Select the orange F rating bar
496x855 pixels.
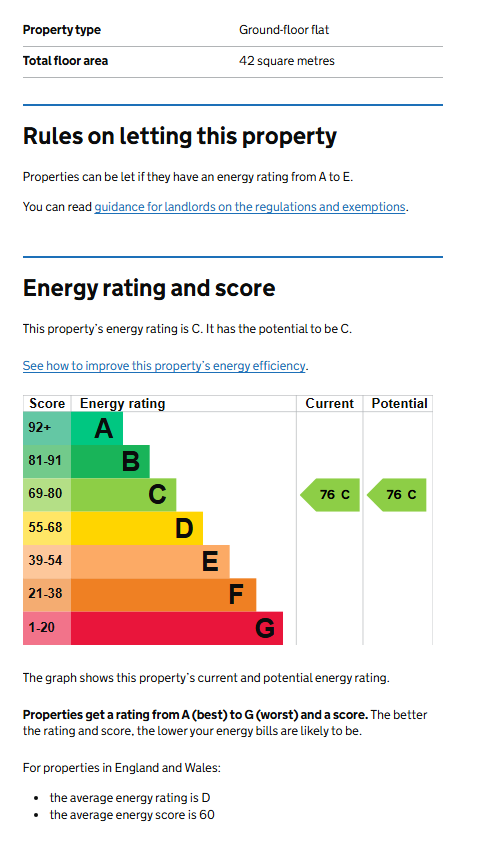tap(164, 594)
